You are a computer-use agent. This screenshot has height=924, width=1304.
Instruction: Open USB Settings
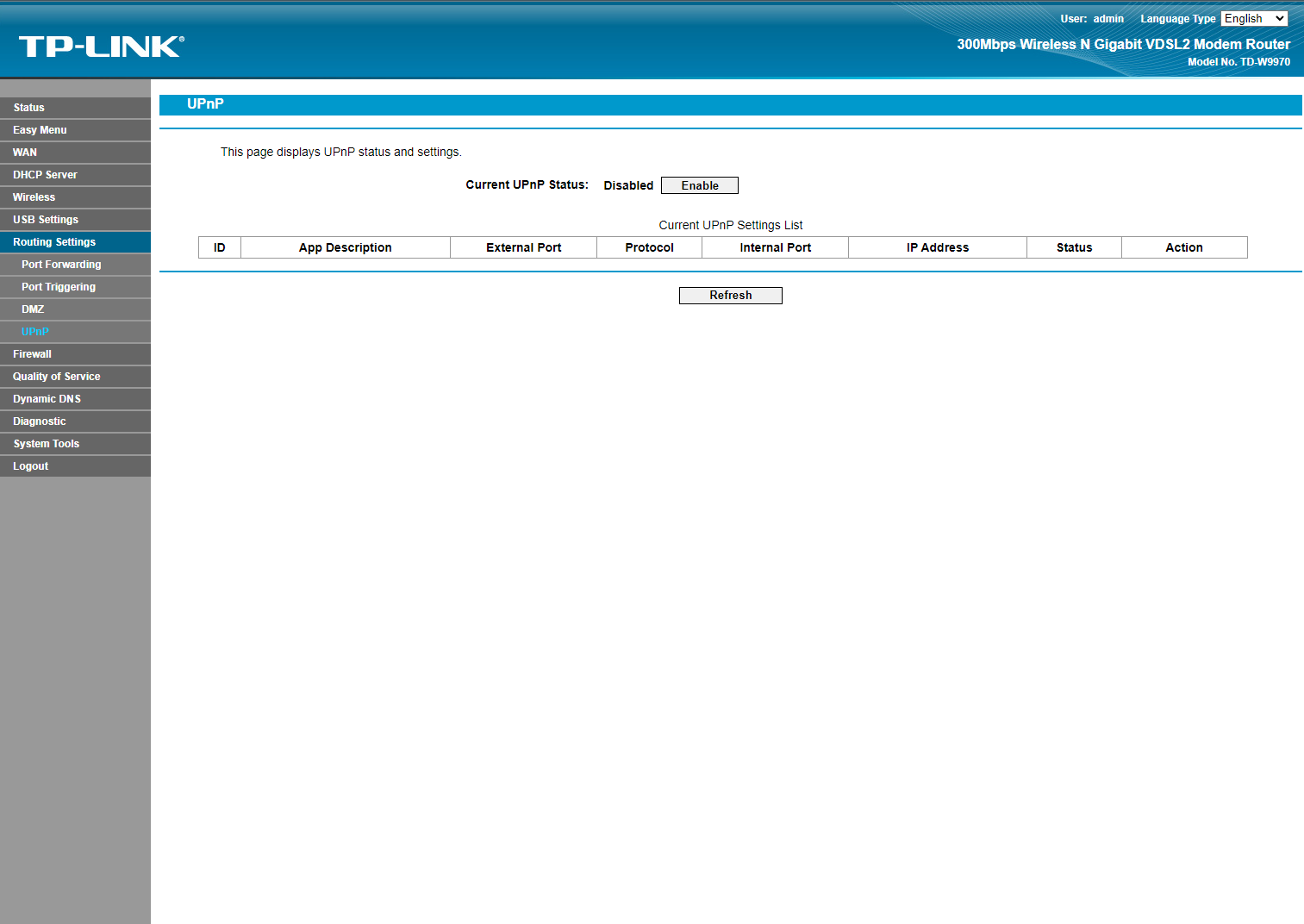click(x=44, y=219)
